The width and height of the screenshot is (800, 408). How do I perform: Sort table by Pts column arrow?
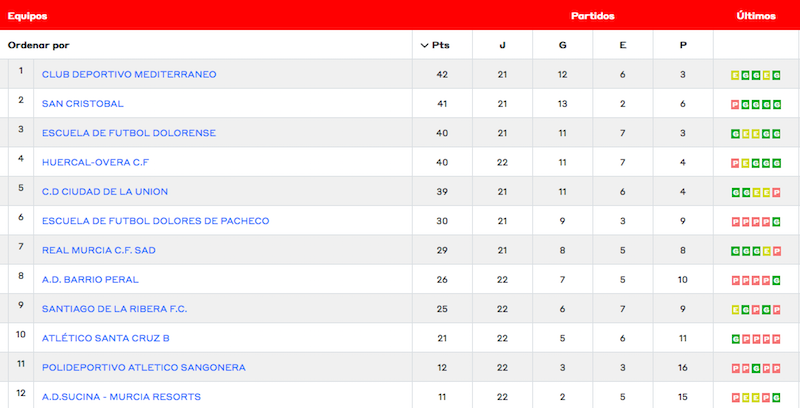pyautogui.click(x=424, y=46)
